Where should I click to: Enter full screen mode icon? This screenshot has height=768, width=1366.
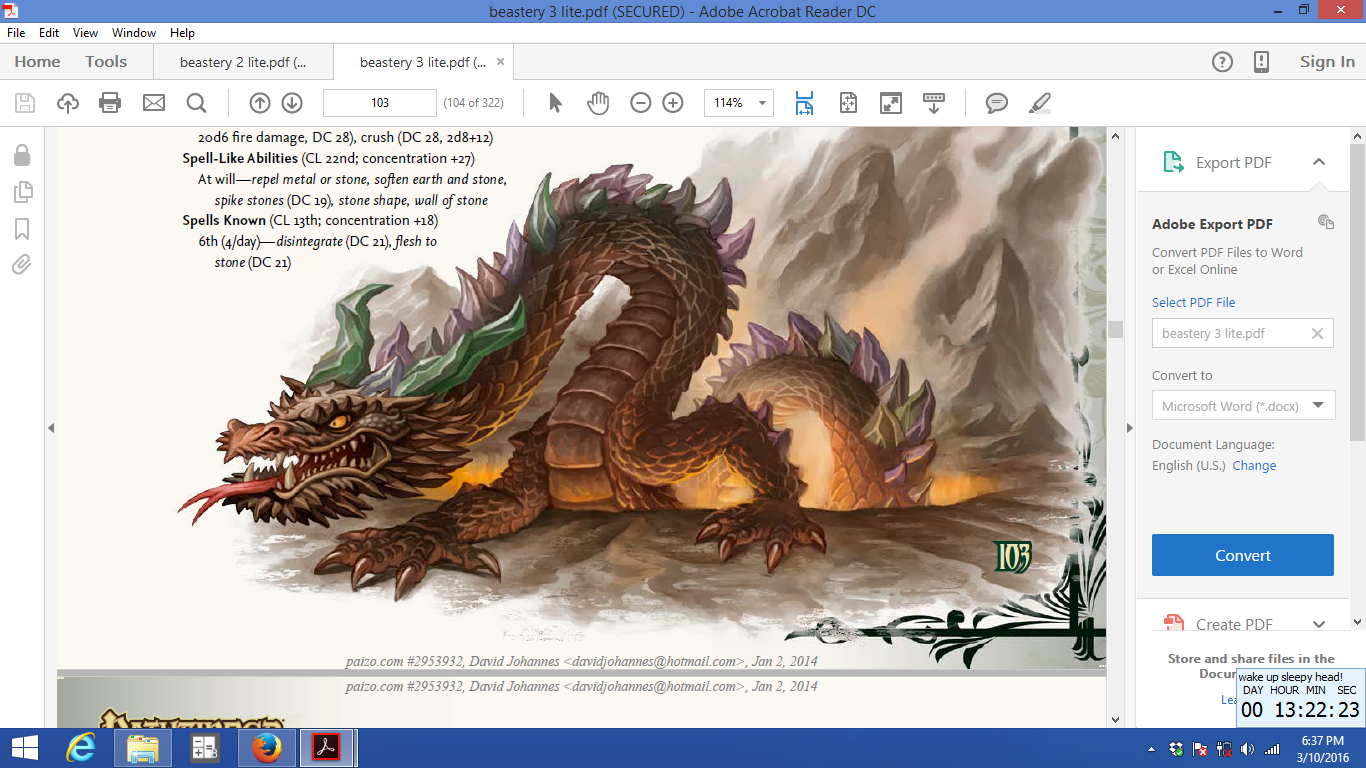pos(890,102)
